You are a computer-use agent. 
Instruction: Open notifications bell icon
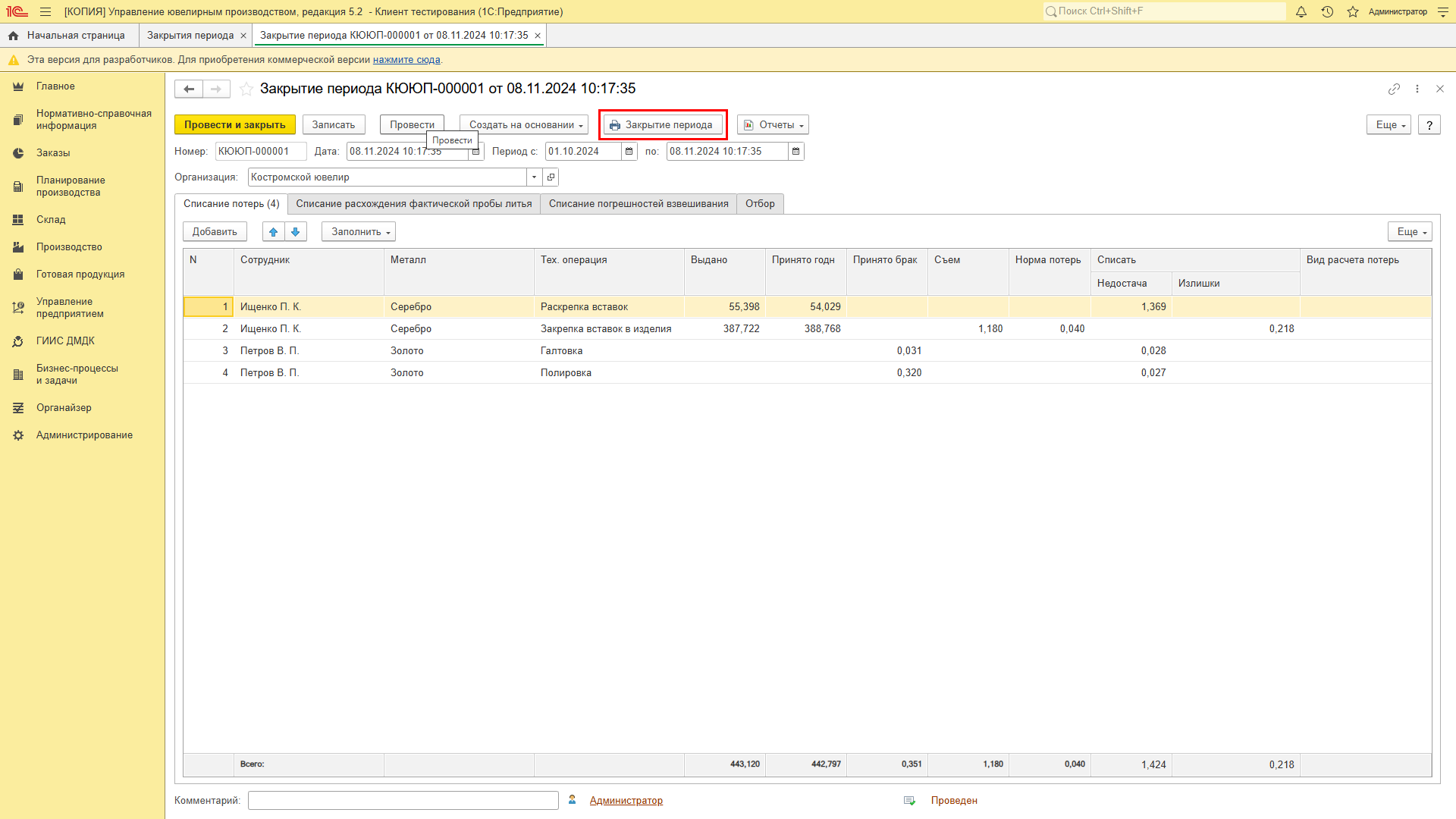pos(1301,11)
